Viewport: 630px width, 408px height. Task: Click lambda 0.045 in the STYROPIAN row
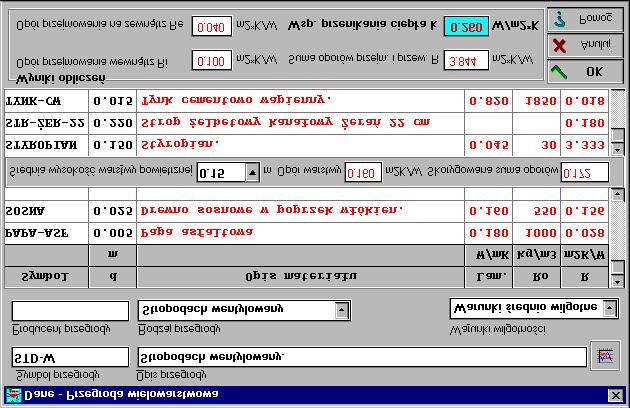[x=489, y=145]
